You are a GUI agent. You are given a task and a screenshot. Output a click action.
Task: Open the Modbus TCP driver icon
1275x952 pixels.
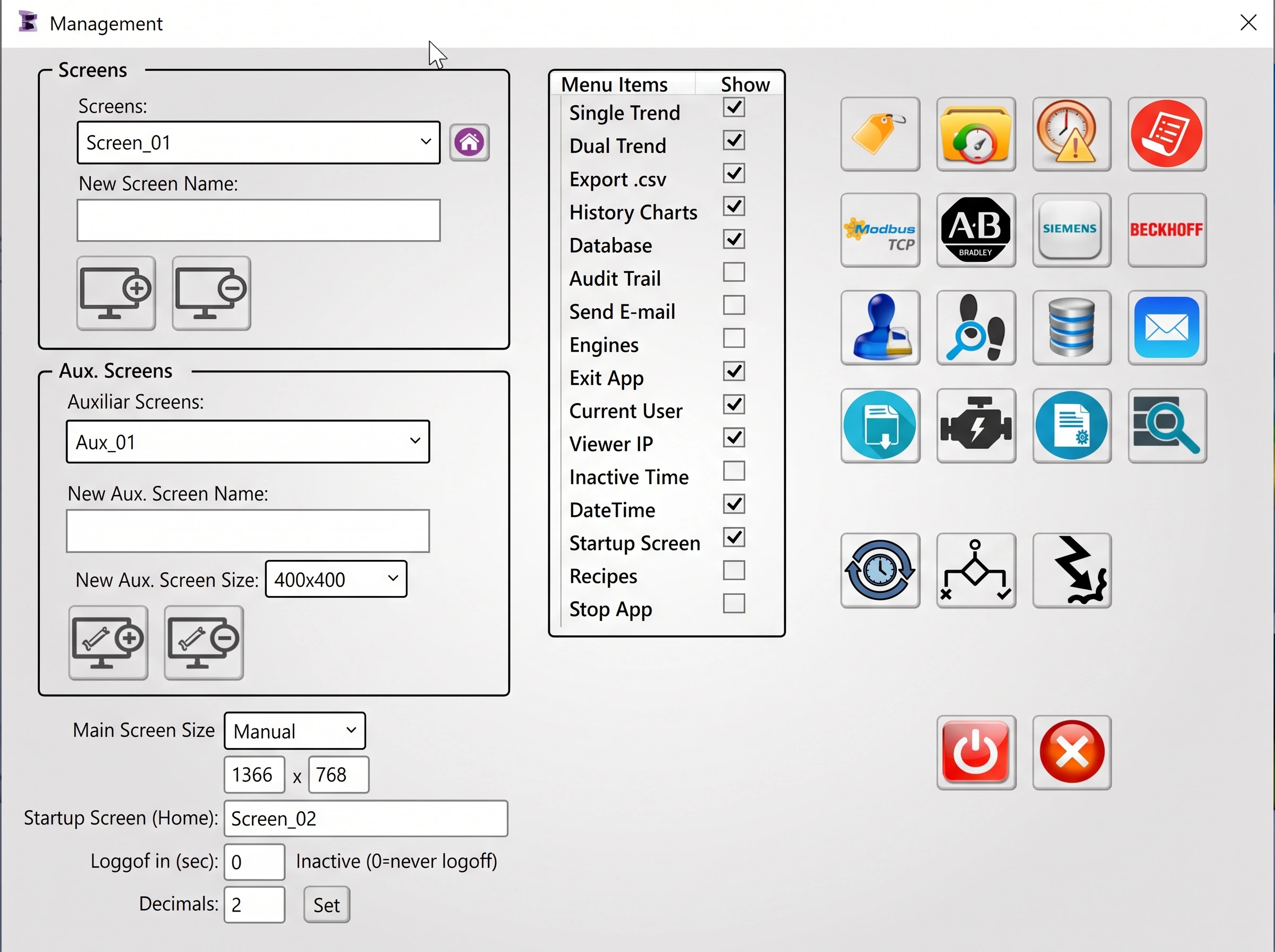(880, 230)
